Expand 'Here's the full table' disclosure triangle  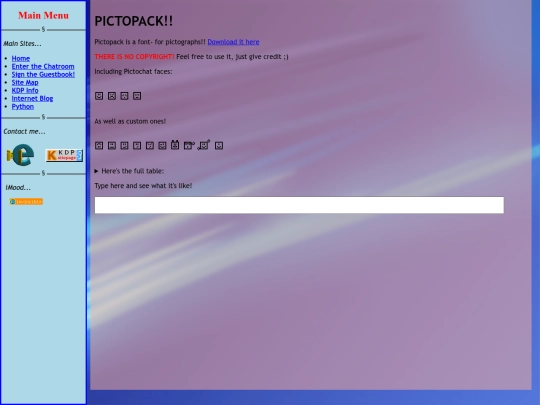(96, 171)
